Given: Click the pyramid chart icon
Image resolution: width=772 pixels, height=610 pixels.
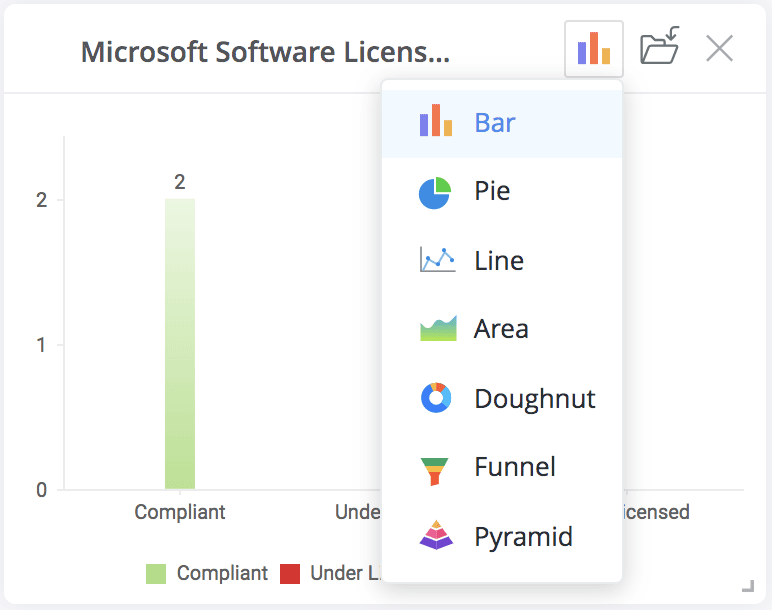Looking at the screenshot, I should coord(436,537).
